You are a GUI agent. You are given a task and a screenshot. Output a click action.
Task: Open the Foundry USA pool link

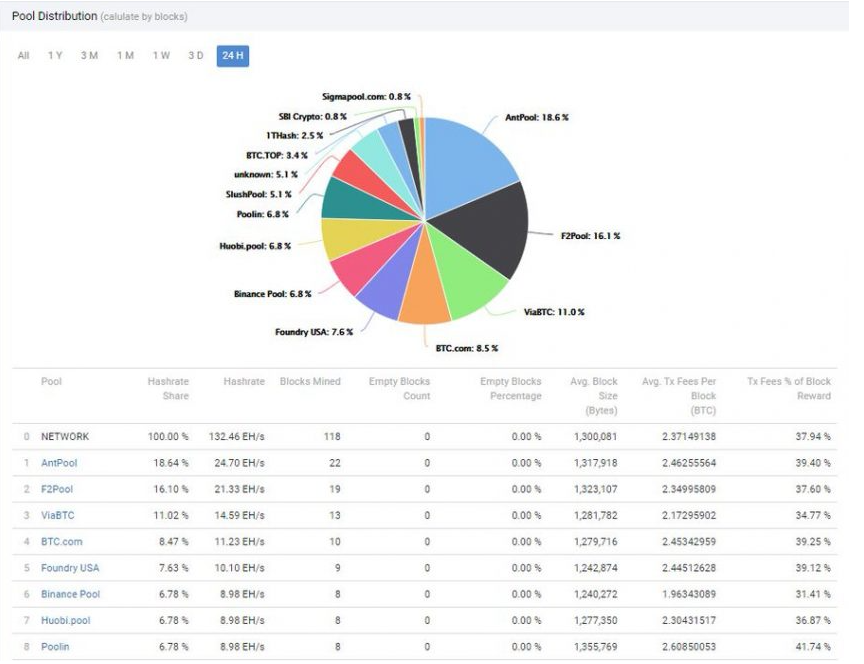70,568
